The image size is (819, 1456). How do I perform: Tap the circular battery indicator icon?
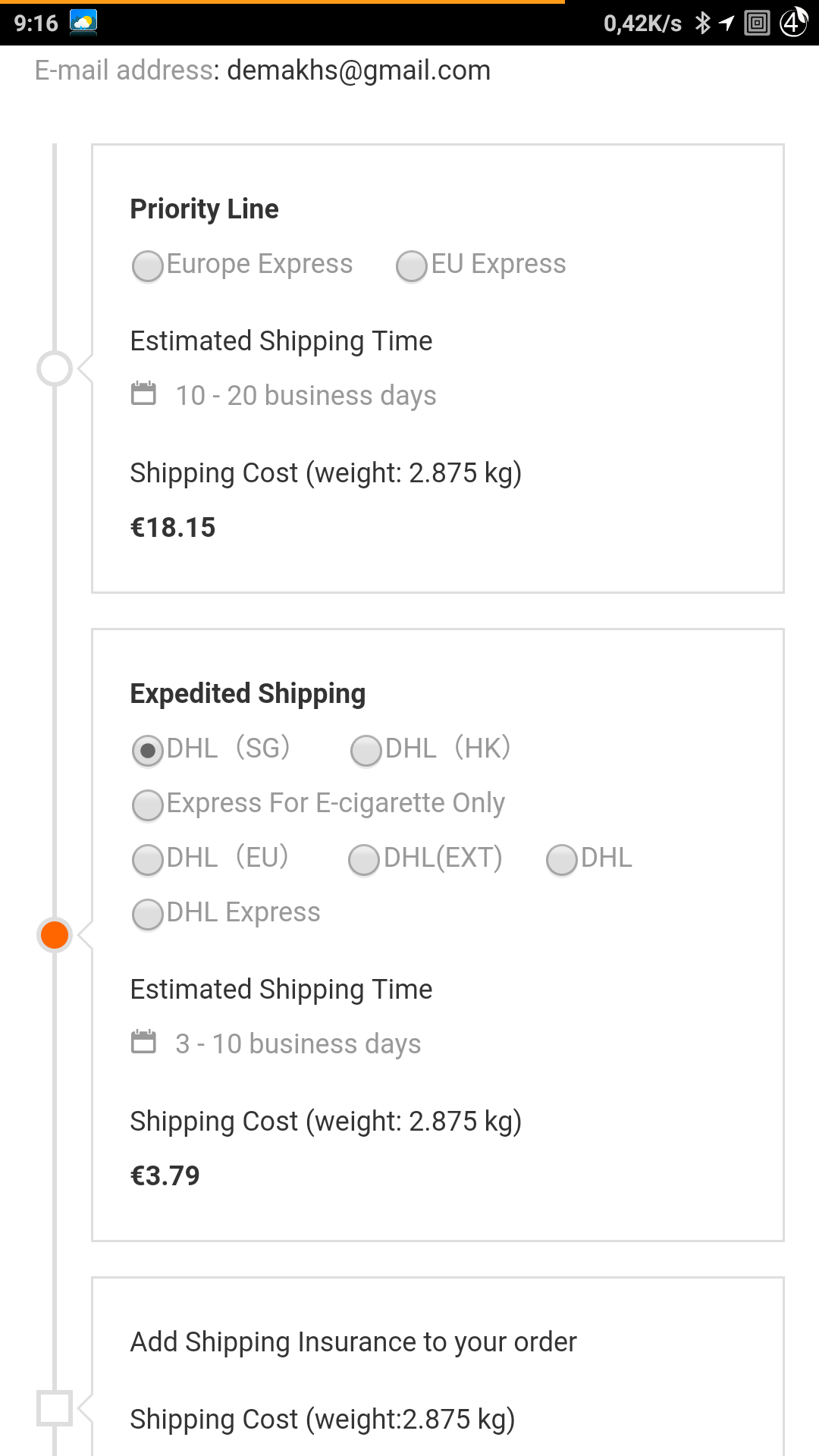pyautogui.click(x=793, y=22)
